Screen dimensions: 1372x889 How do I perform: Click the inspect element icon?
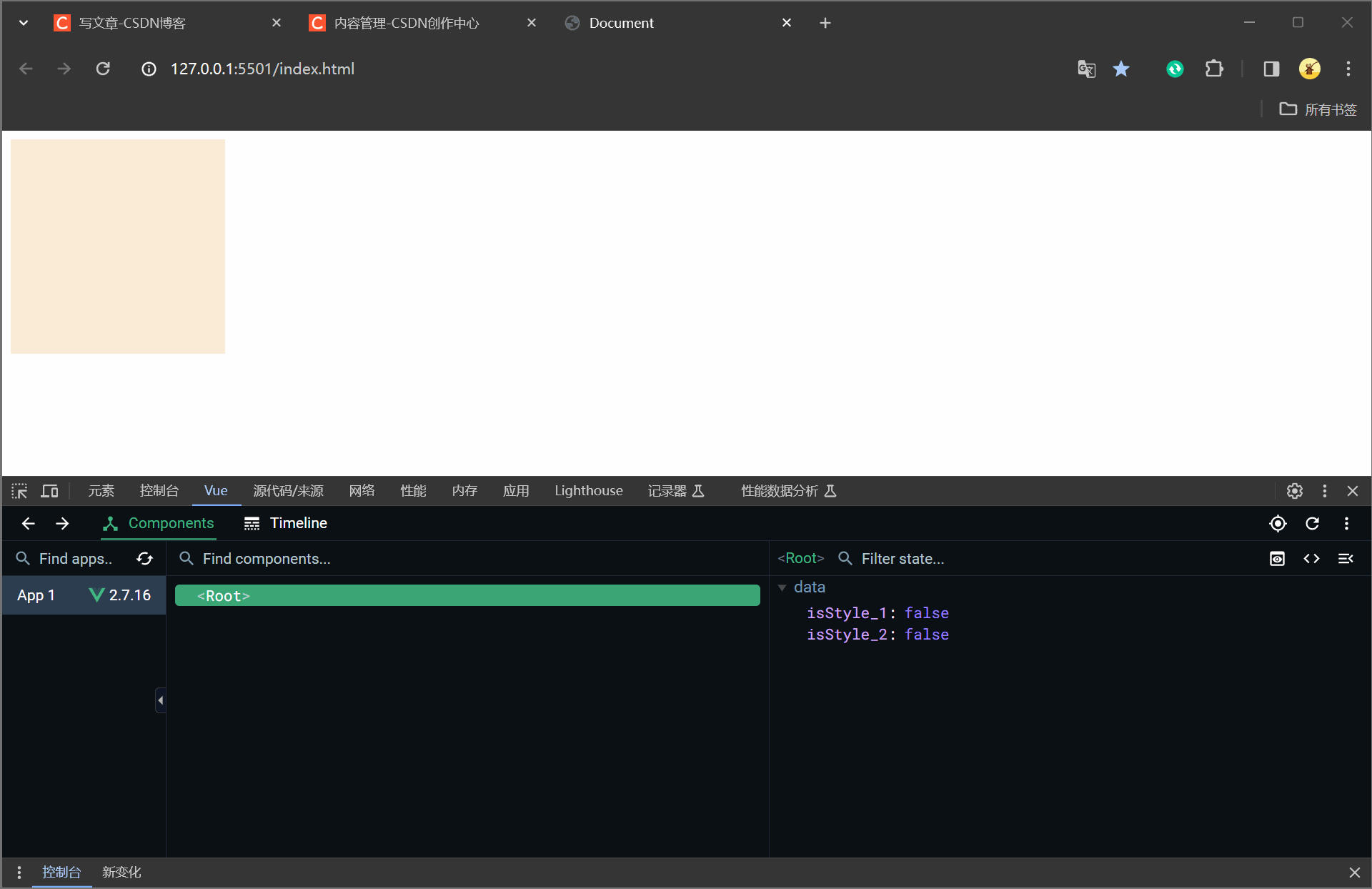[19, 490]
